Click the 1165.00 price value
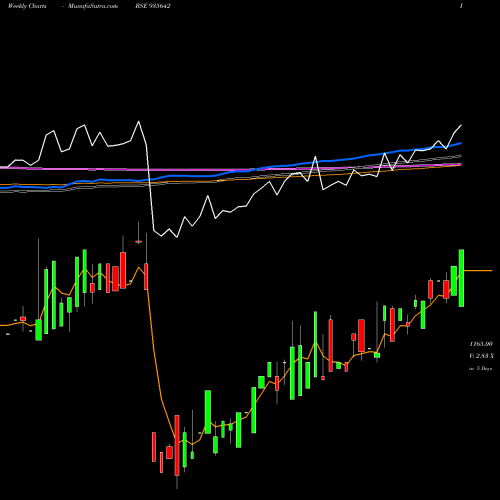 point(481,344)
